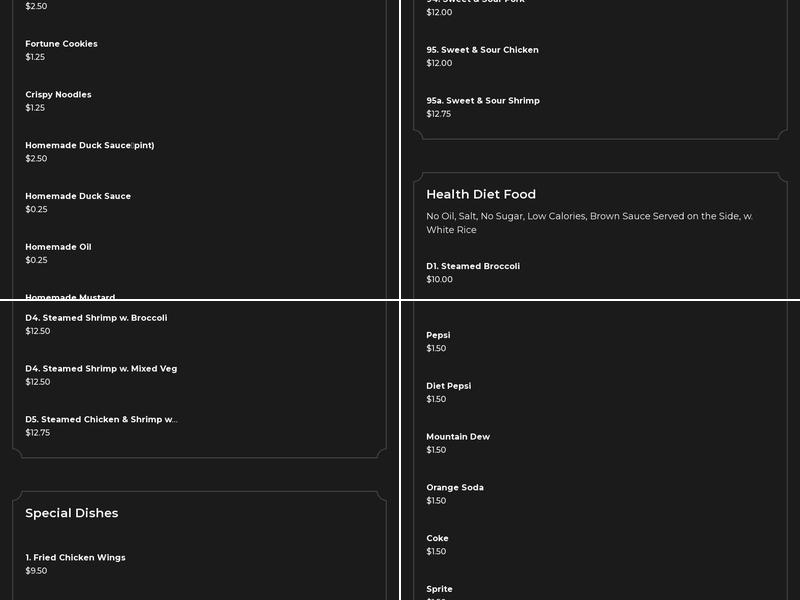Choose Crispy Noodles for $1.25
800x600 pixels.
click(58, 95)
